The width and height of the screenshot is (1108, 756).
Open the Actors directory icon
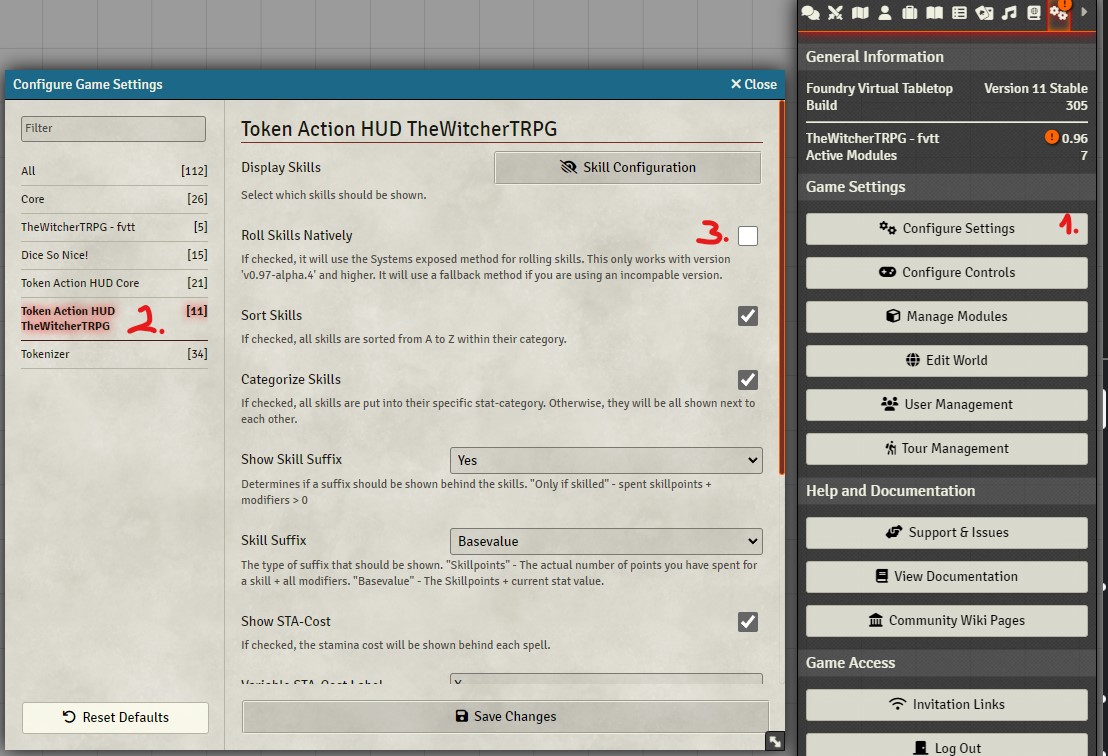coord(885,13)
